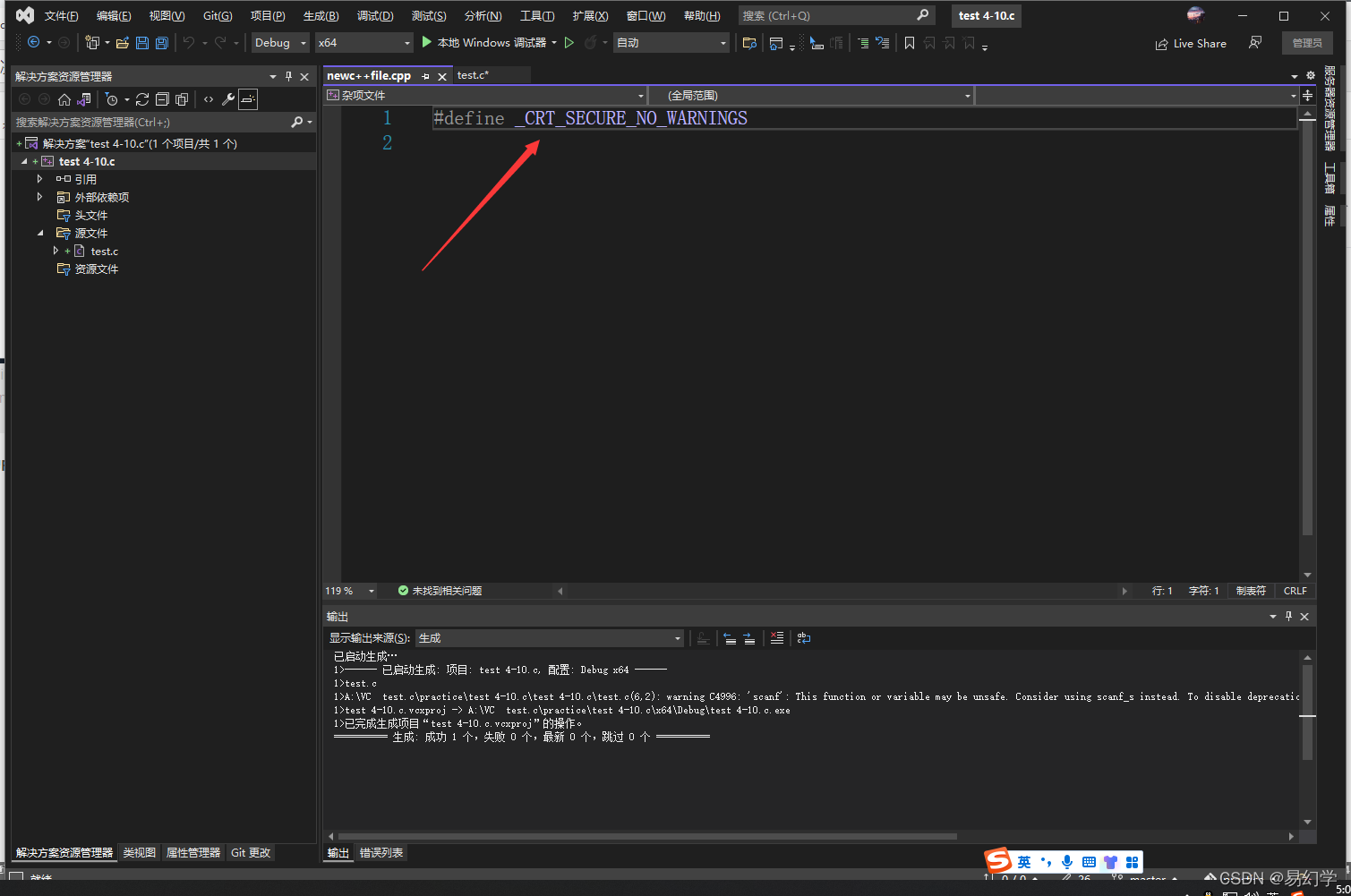Click the Comment Out Selection icon
1351x896 pixels.
tap(862, 43)
